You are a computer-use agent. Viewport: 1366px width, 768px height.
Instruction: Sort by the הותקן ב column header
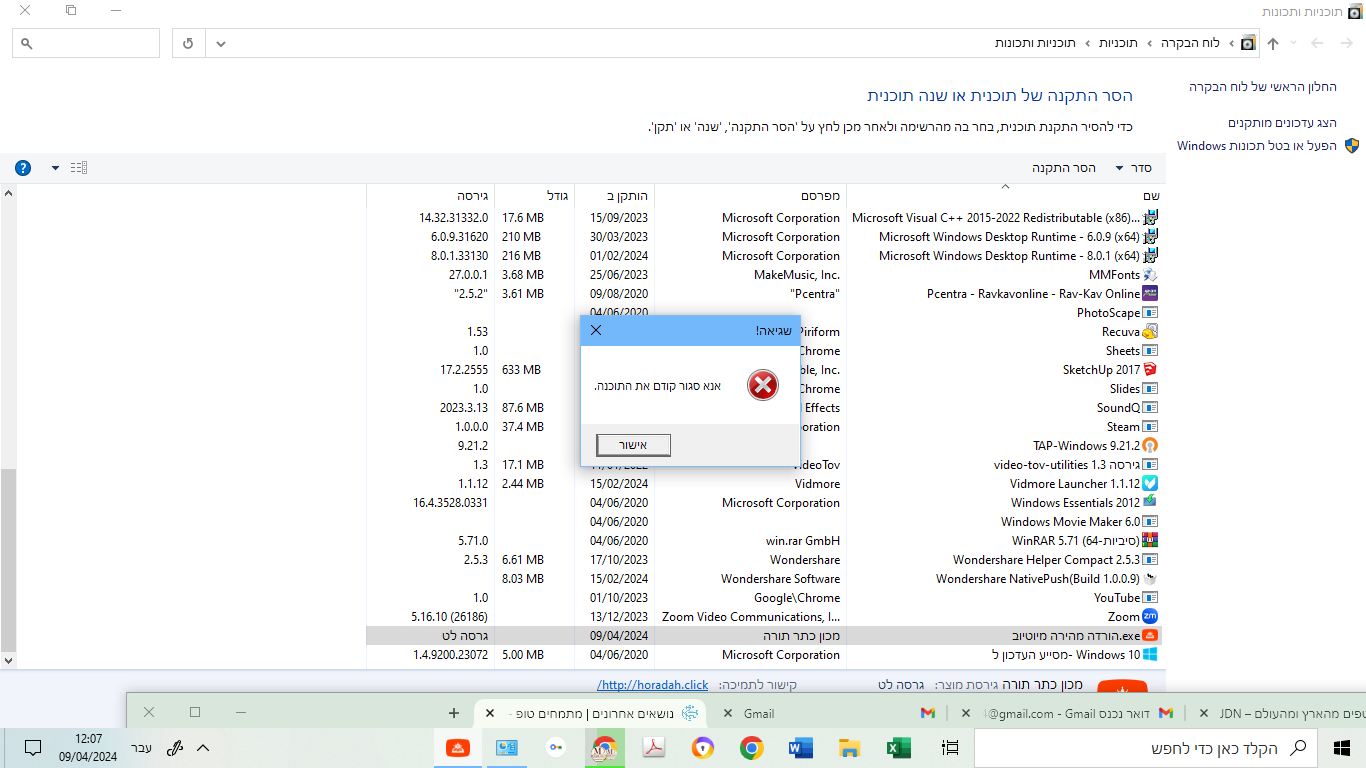[615, 195]
